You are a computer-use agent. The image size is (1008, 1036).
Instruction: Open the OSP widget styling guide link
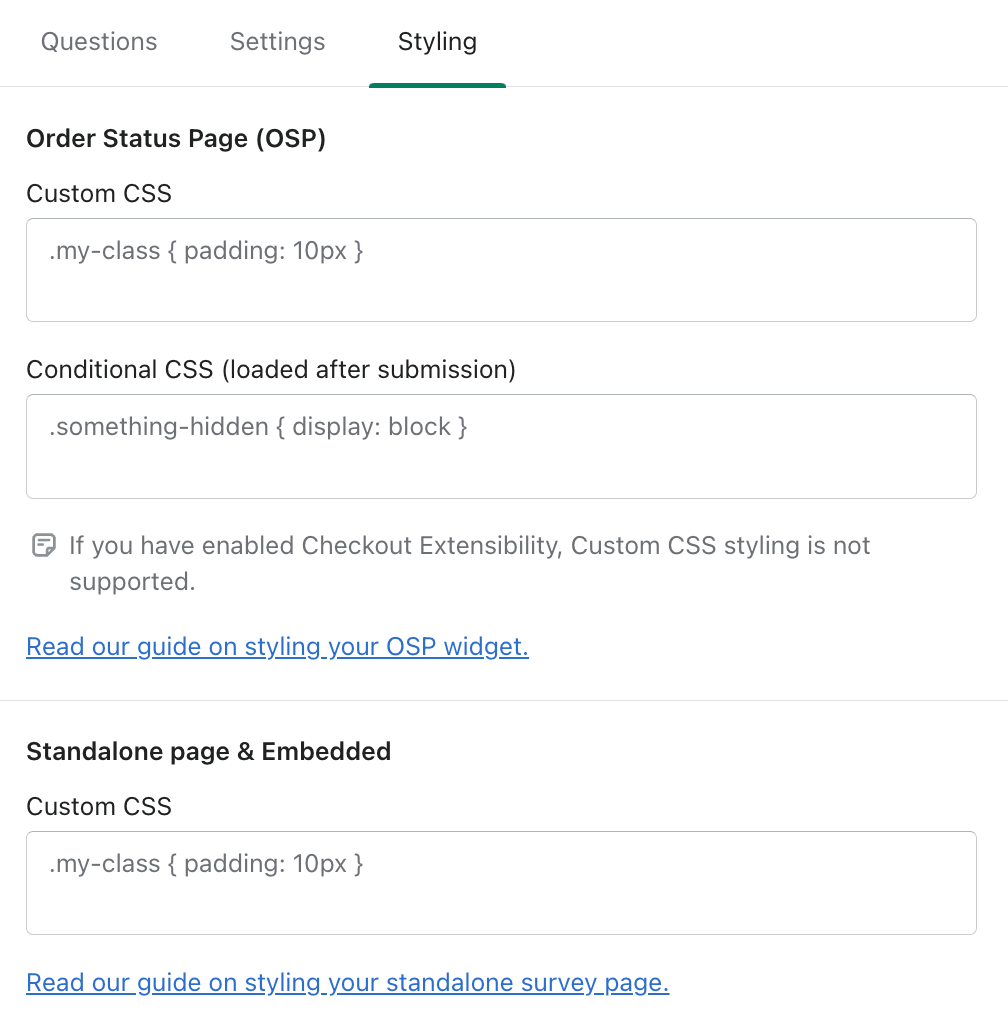[x=277, y=646]
